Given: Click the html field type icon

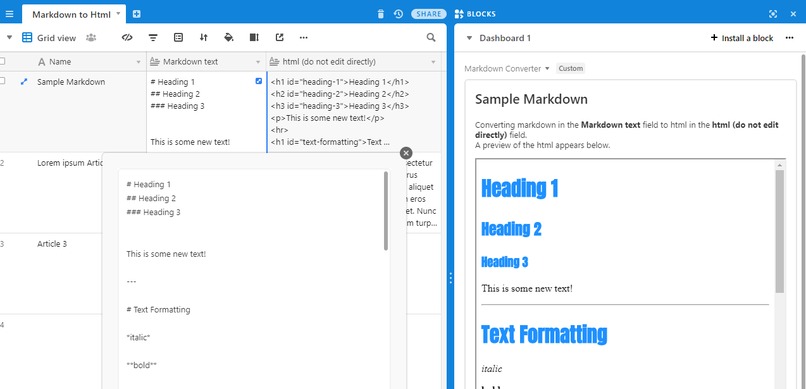Looking at the screenshot, I should (x=274, y=62).
